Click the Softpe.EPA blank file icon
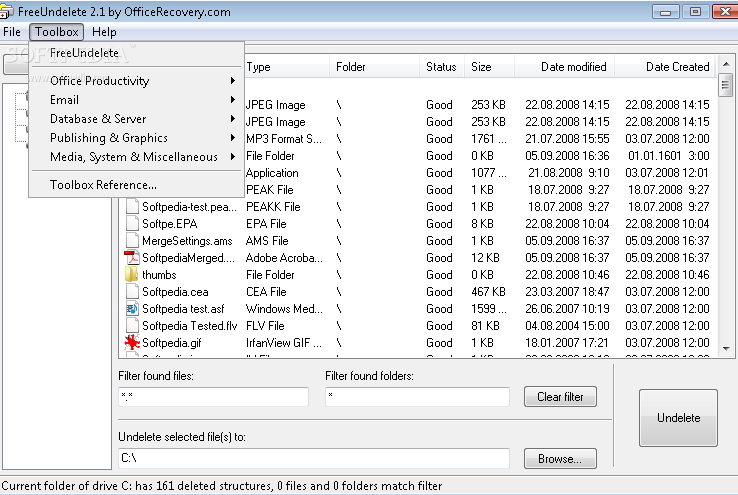 (132, 224)
